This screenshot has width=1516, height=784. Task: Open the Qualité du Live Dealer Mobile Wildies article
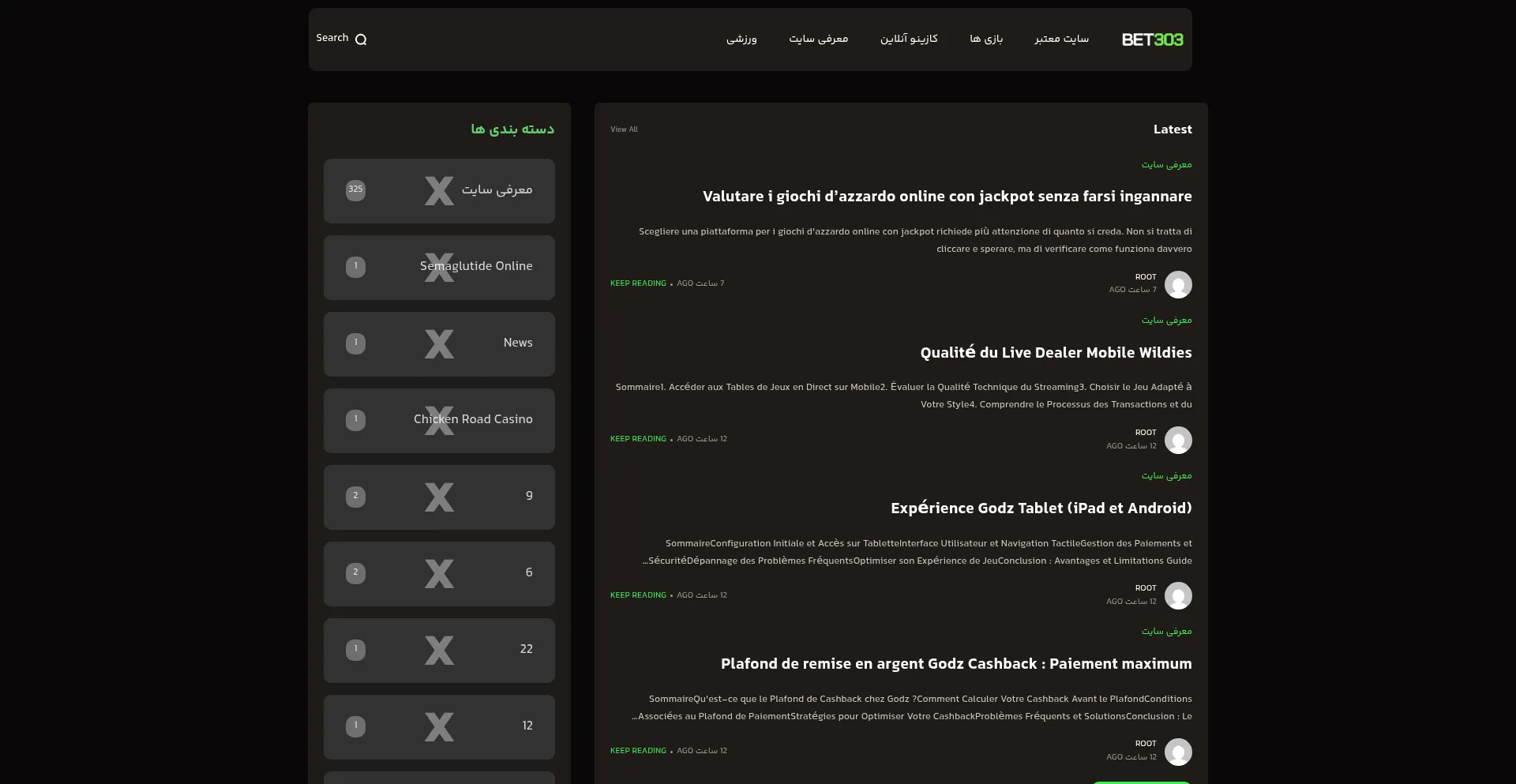tap(1056, 352)
